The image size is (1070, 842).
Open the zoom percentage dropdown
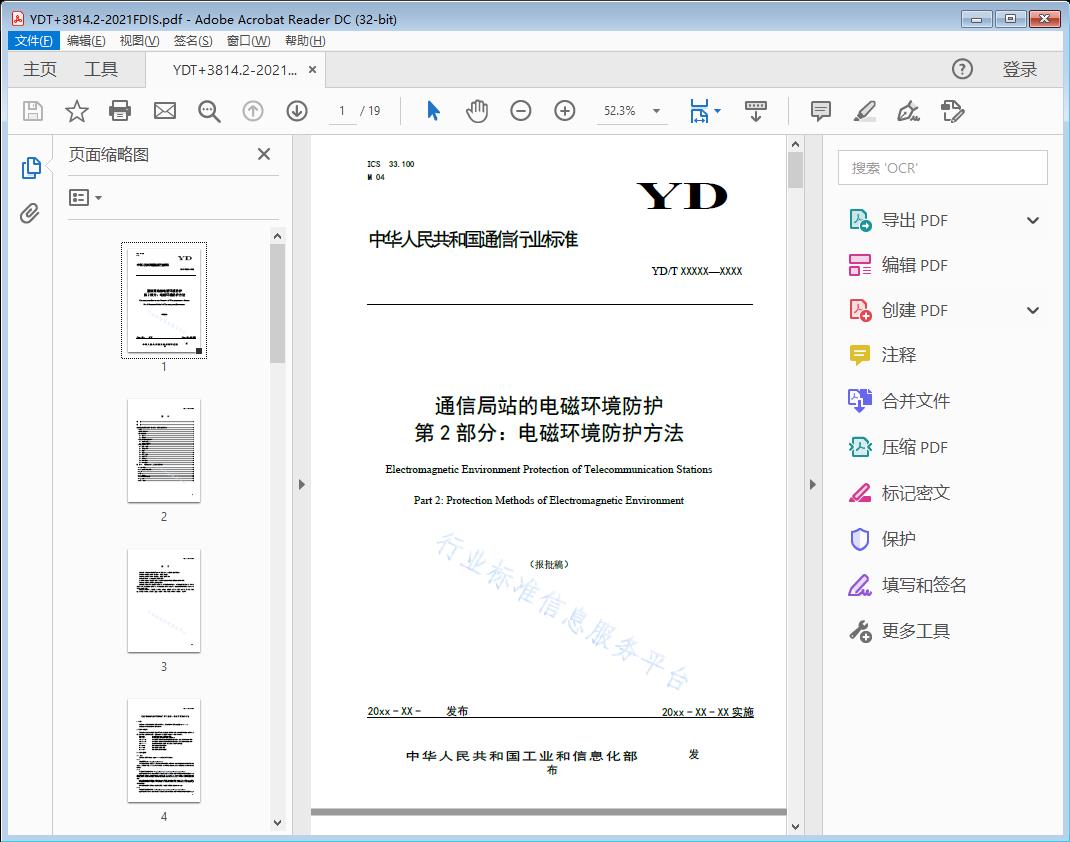coord(656,111)
